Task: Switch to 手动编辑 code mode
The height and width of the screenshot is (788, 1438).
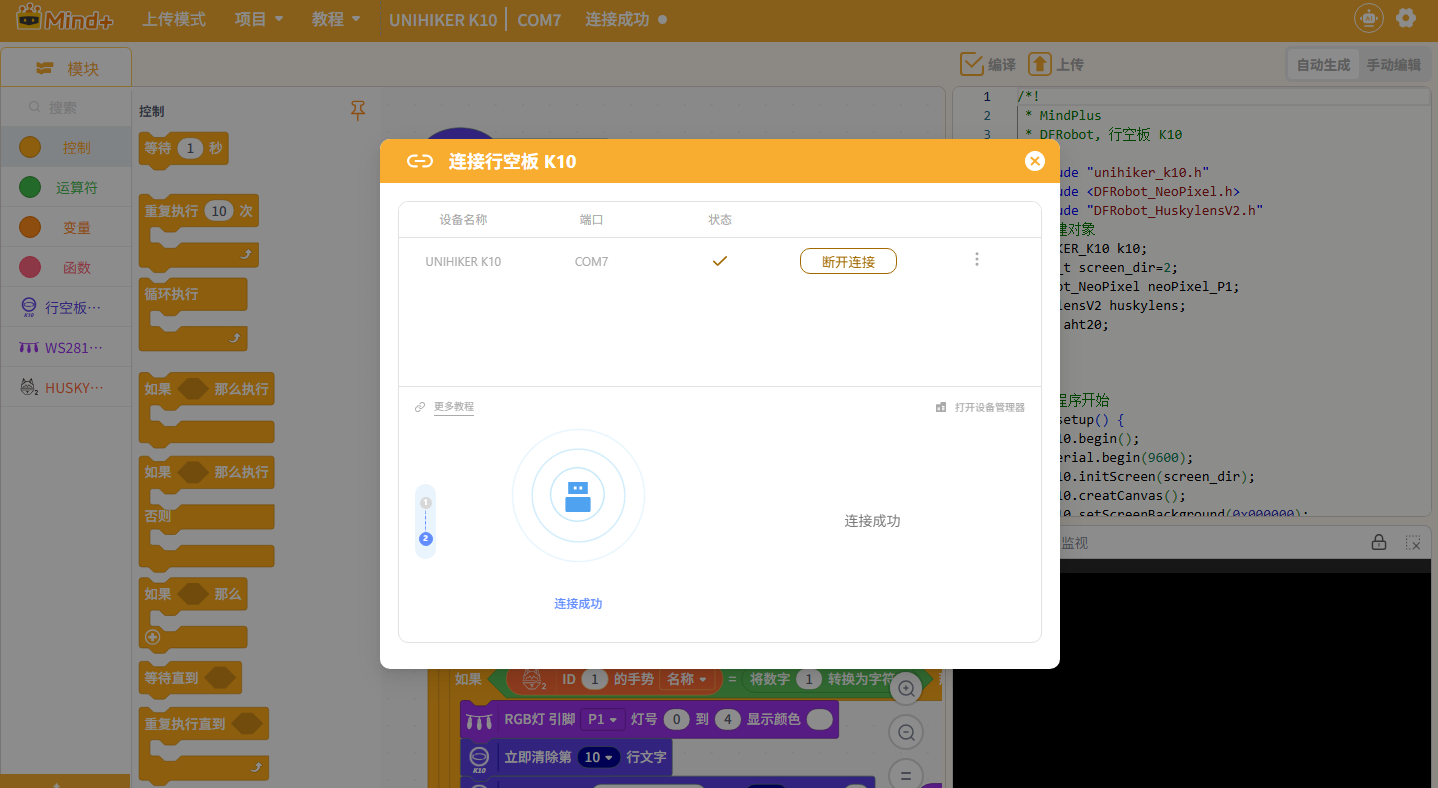Action: [x=1393, y=65]
